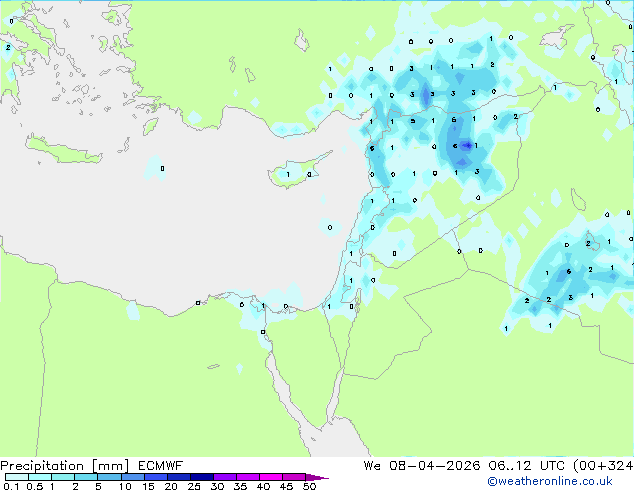Choose the 2–5 mm legend color swatch
The width and height of the screenshot is (634, 490).
86,477
